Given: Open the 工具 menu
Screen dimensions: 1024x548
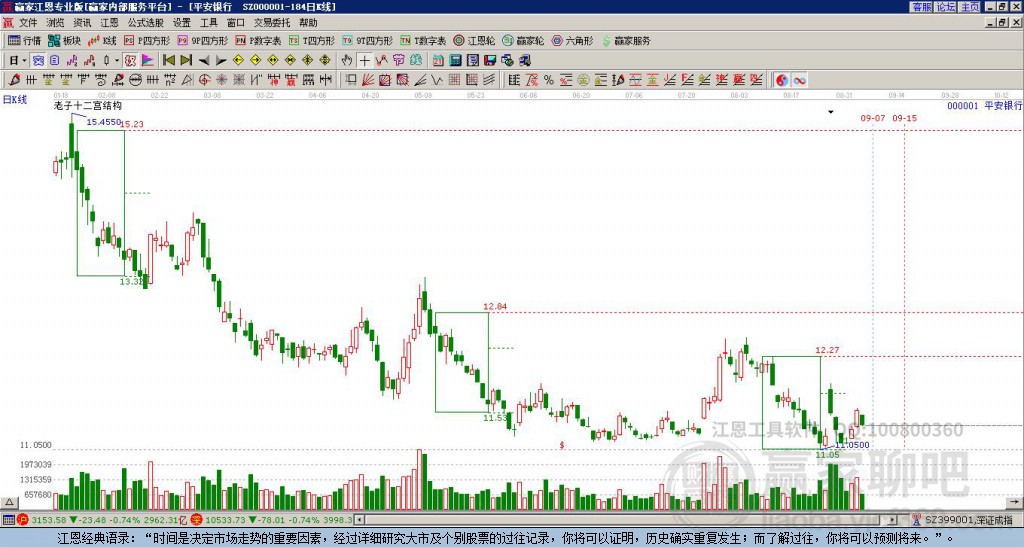Looking at the screenshot, I should tap(209, 23).
